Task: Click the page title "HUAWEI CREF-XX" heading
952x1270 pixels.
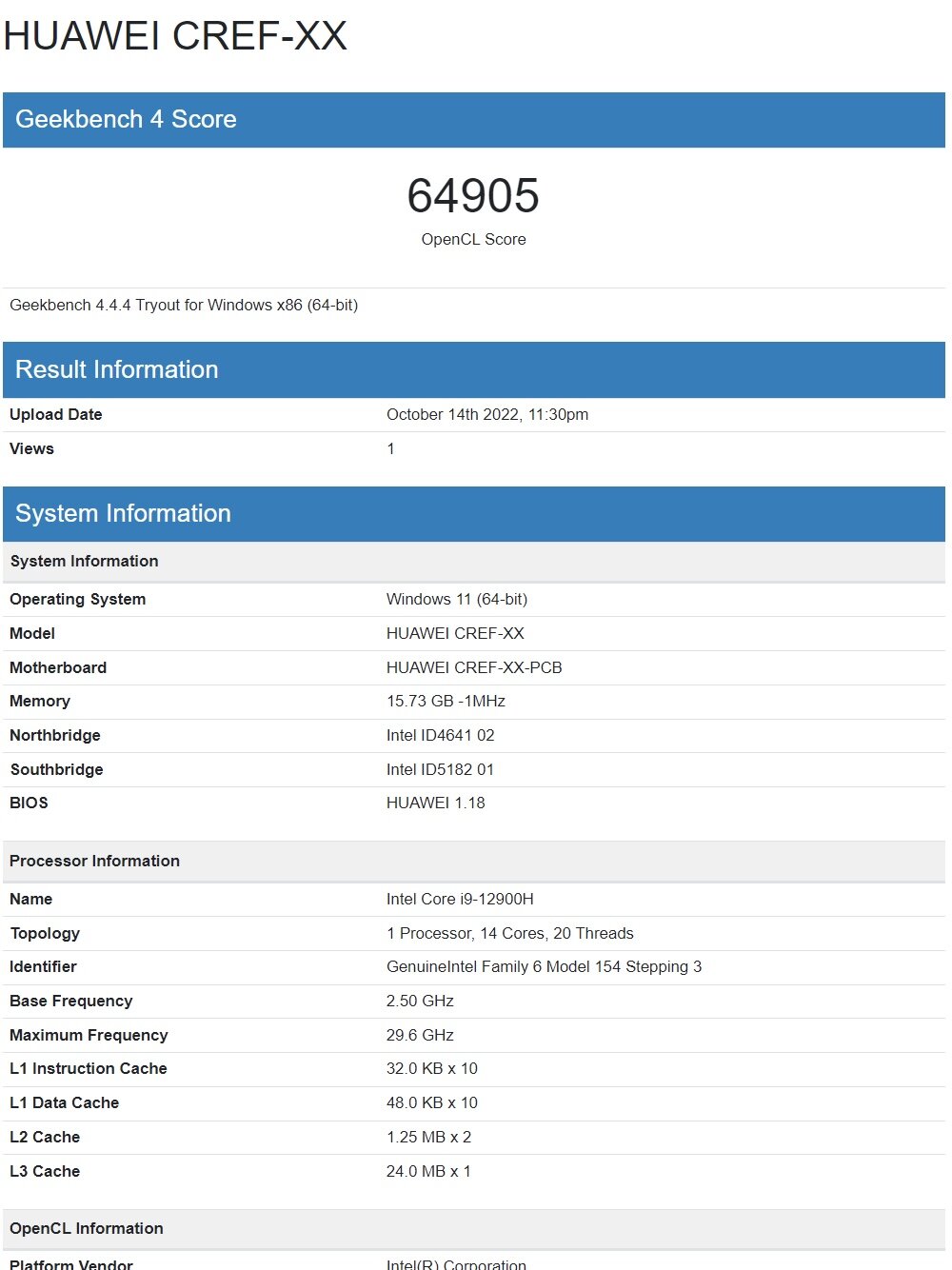Action: coord(175,36)
